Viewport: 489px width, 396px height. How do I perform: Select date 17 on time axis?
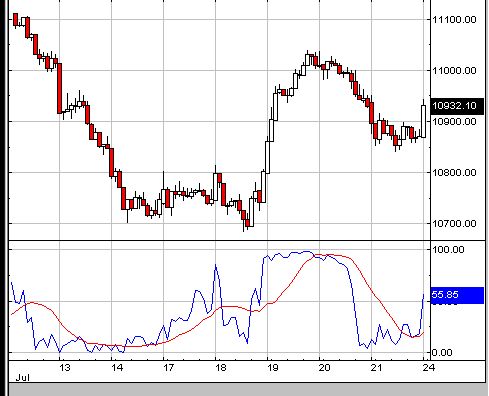169,368
